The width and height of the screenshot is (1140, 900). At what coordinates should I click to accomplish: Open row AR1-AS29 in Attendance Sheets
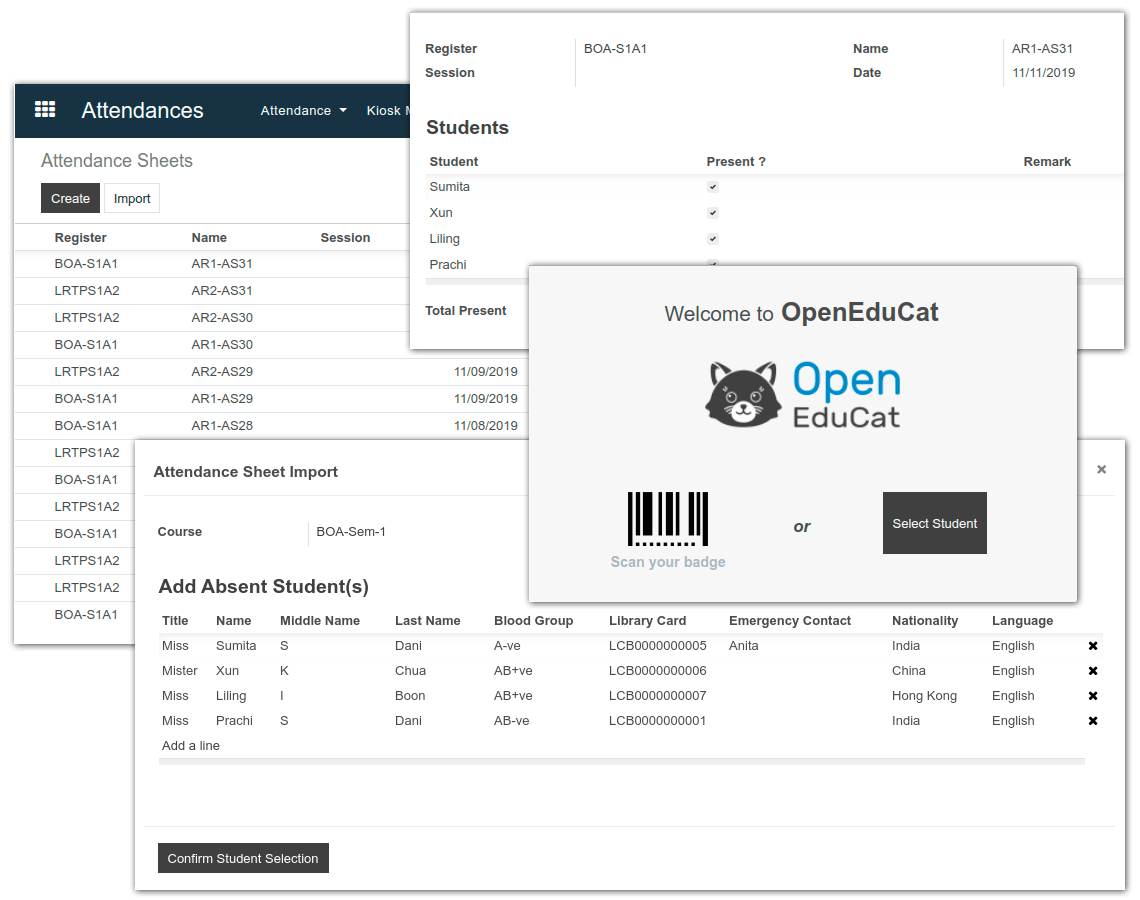pyautogui.click(x=272, y=398)
